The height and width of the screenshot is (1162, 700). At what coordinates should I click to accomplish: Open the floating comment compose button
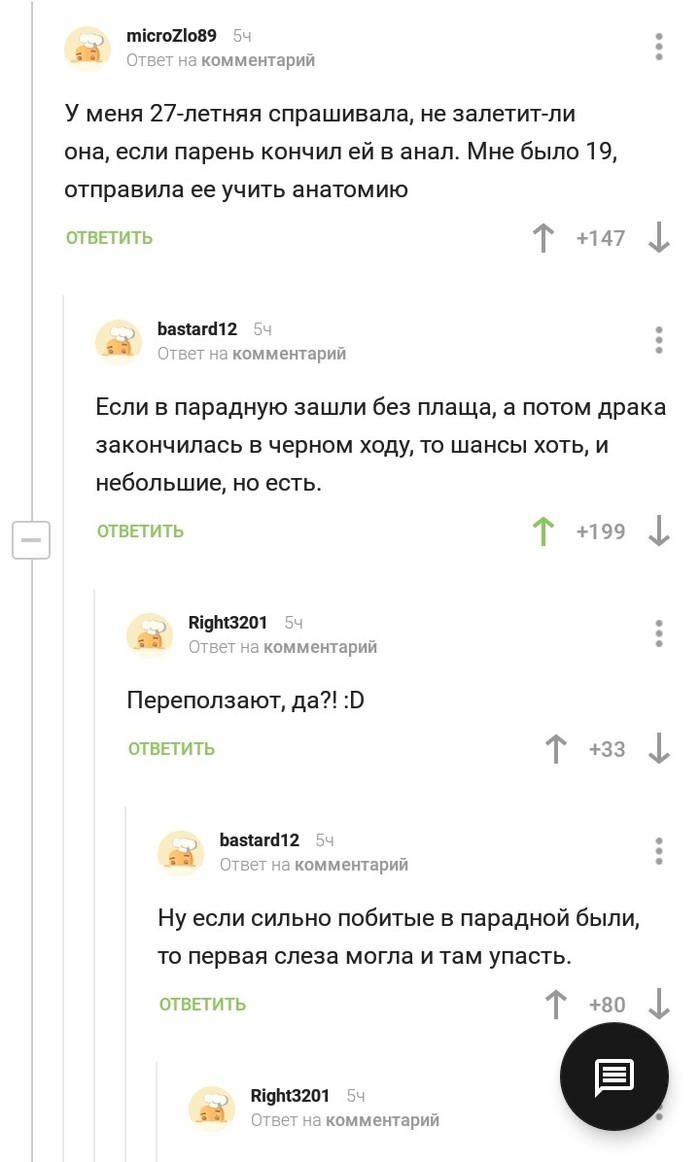(x=613, y=1076)
